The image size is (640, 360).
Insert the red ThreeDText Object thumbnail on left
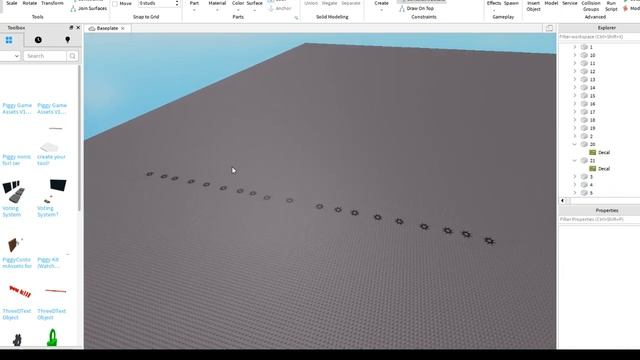click(20, 291)
